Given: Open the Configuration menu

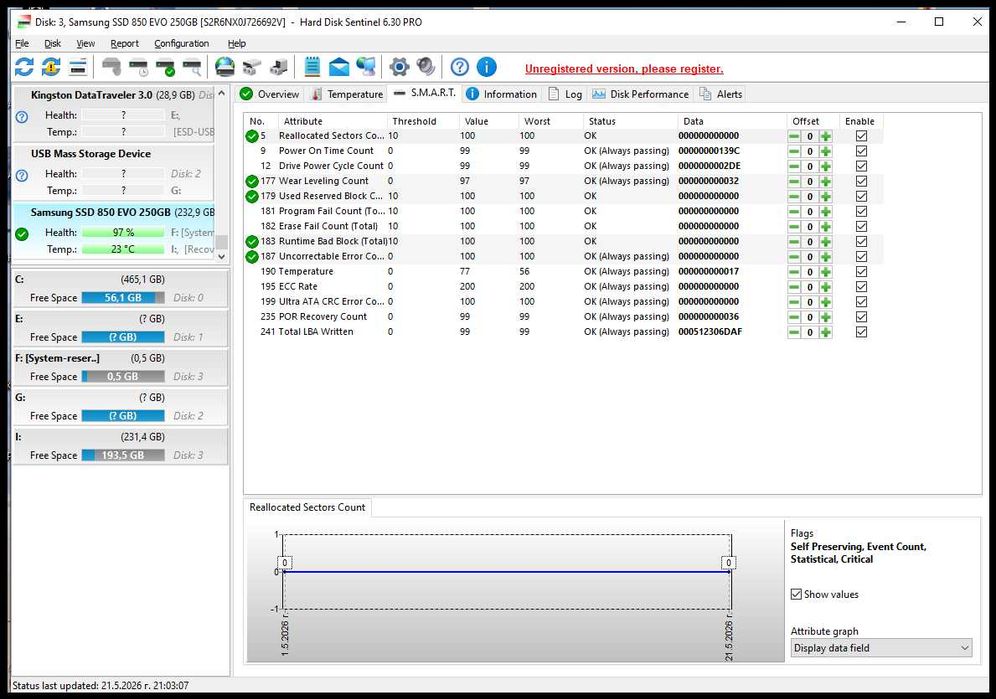Looking at the screenshot, I should coord(182,43).
